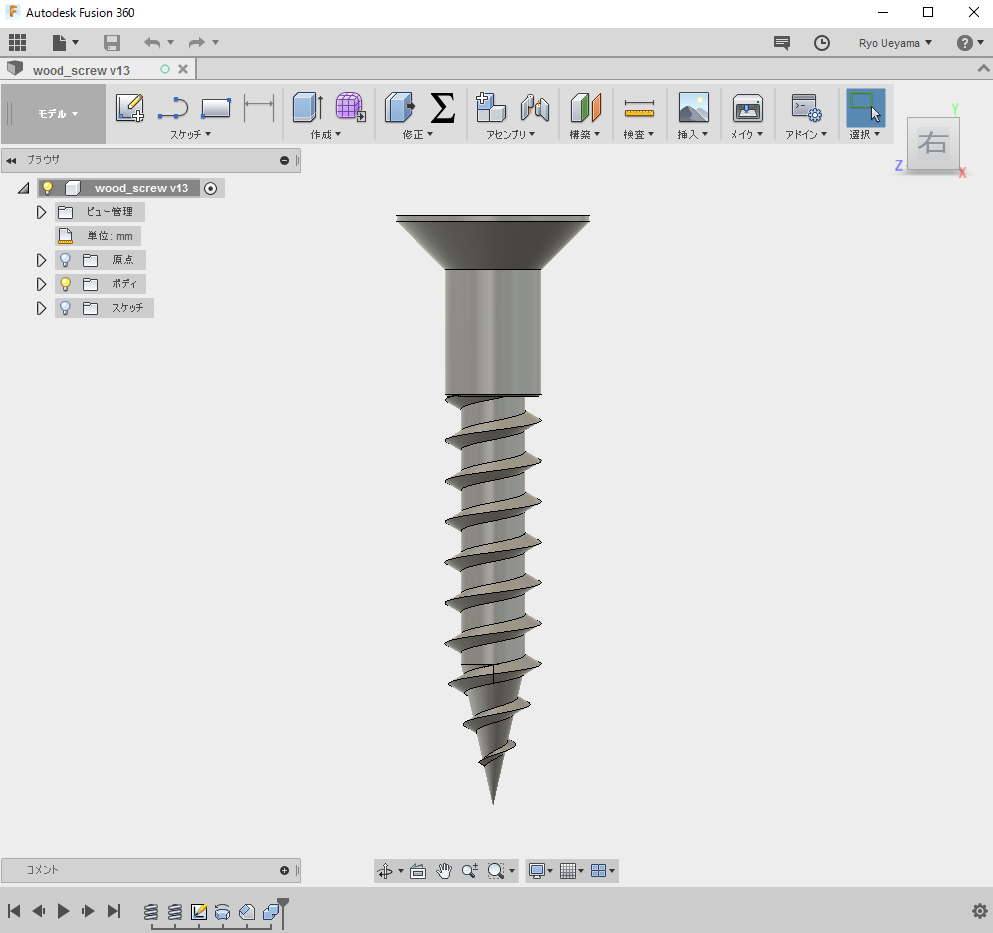
Task: Close the wood_screw v13 tab
Action: (x=183, y=69)
